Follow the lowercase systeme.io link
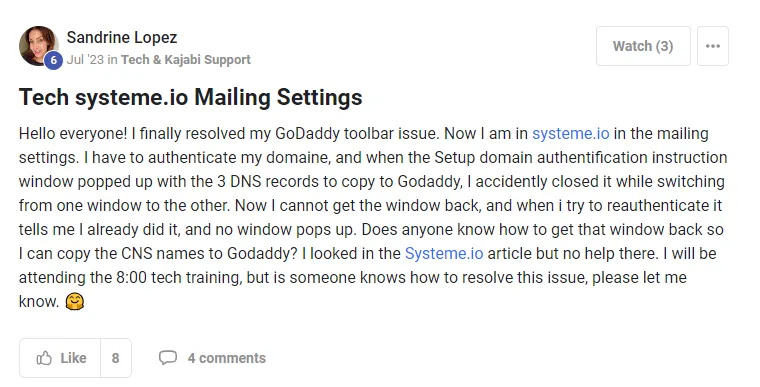Viewport: 760px width, 387px height. tap(570, 133)
